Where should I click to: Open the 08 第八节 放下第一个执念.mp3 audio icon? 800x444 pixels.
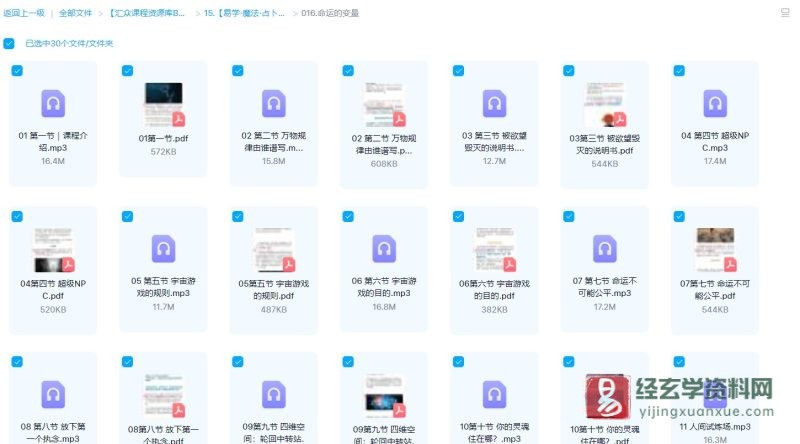pyautogui.click(x=53, y=394)
